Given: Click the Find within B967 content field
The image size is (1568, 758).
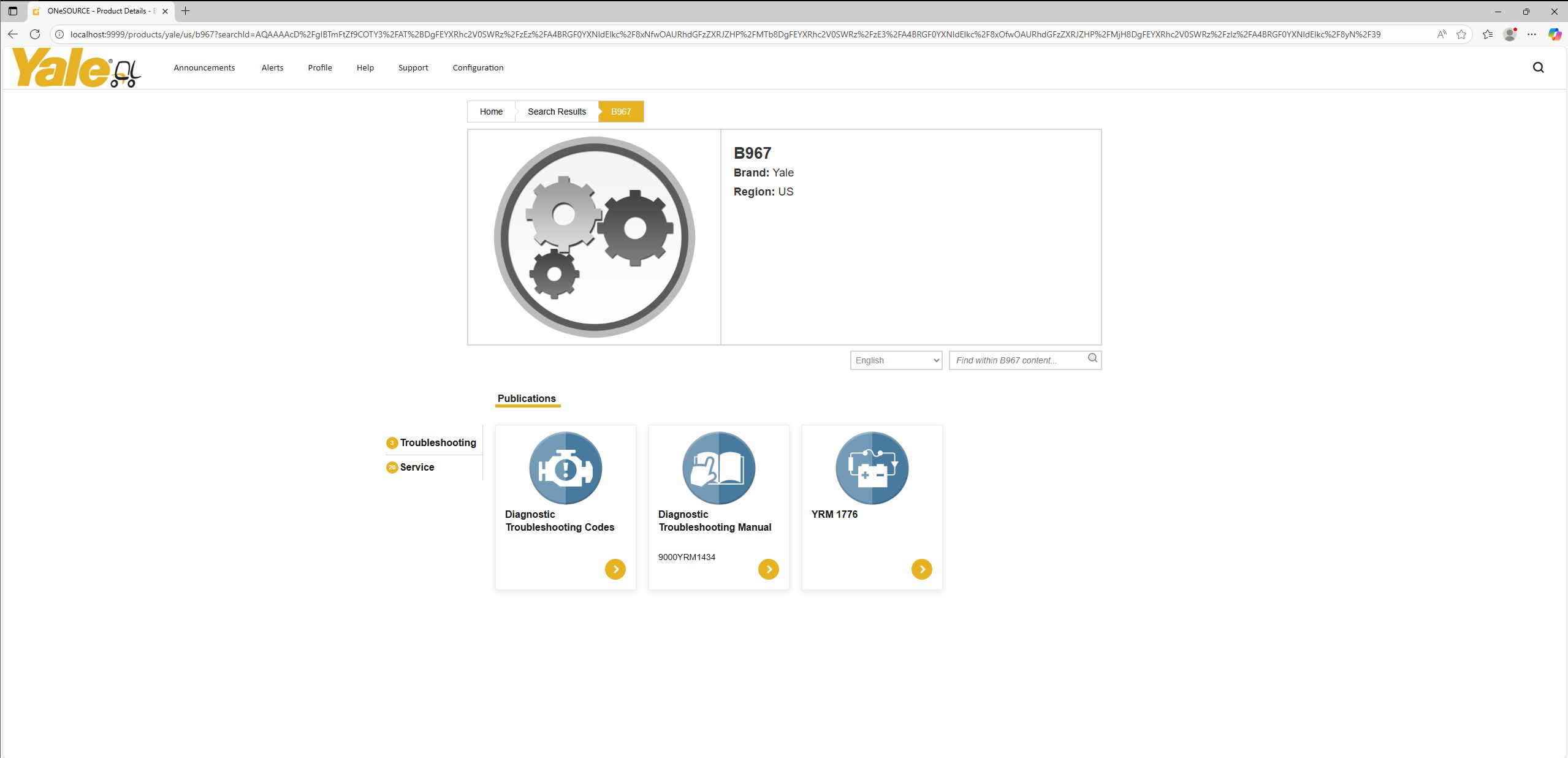Looking at the screenshot, I should pyautogui.click(x=1018, y=360).
